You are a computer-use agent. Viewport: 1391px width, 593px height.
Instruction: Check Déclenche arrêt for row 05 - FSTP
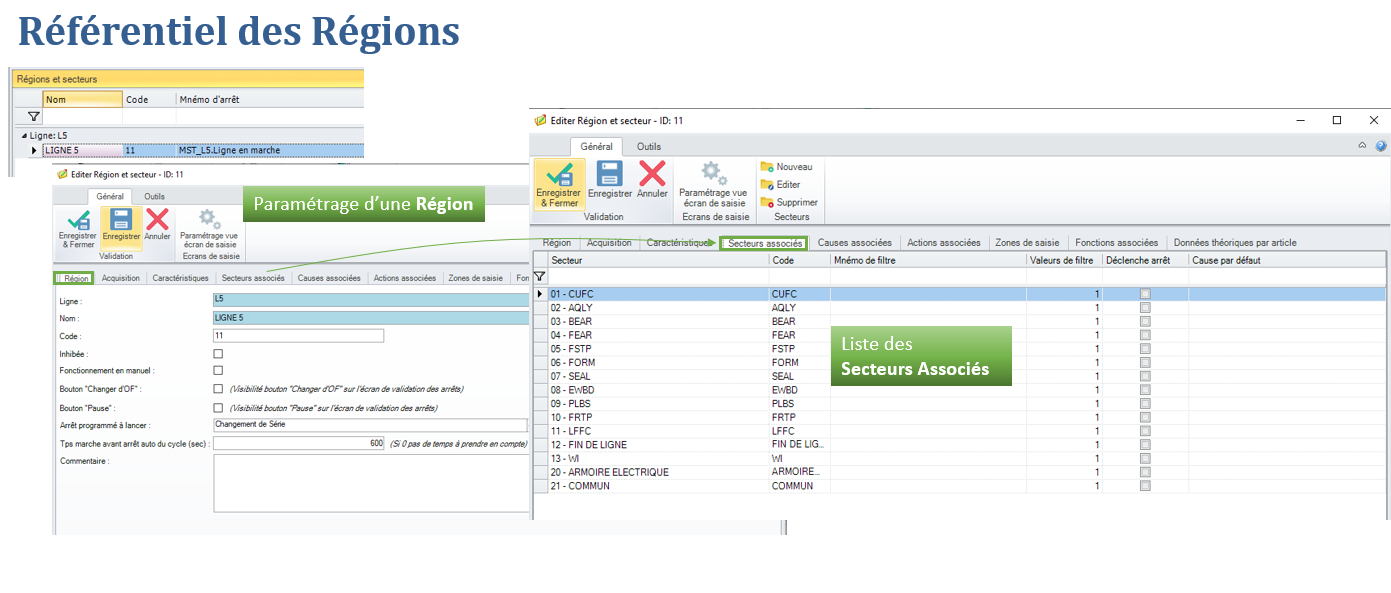(x=1145, y=349)
